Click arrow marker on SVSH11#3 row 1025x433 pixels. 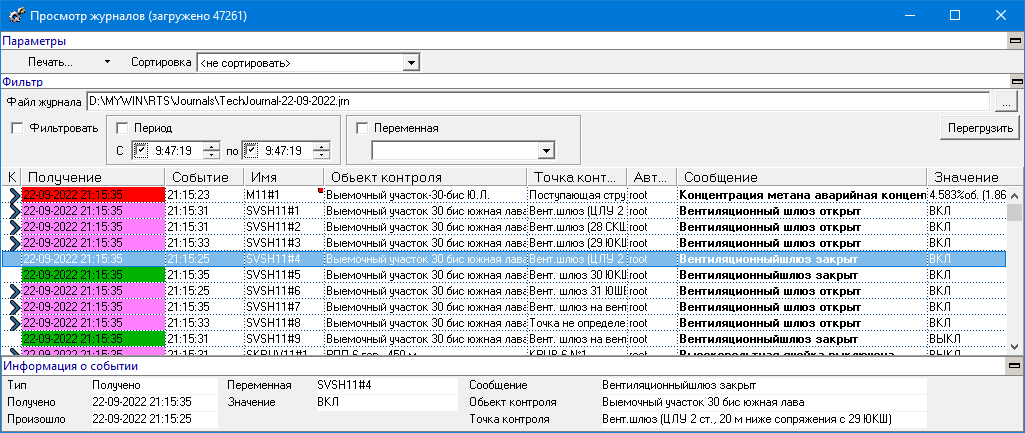click(x=14, y=243)
